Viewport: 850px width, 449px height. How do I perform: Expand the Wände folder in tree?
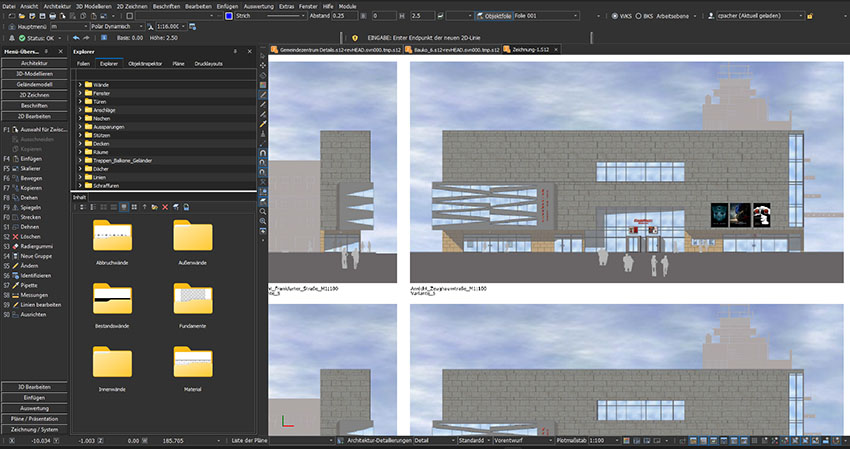tap(80, 86)
